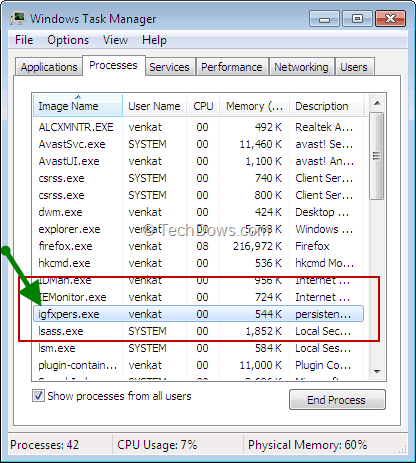Click the scrollbar up arrow
Screen dimensions: 416x463
pos(377,103)
